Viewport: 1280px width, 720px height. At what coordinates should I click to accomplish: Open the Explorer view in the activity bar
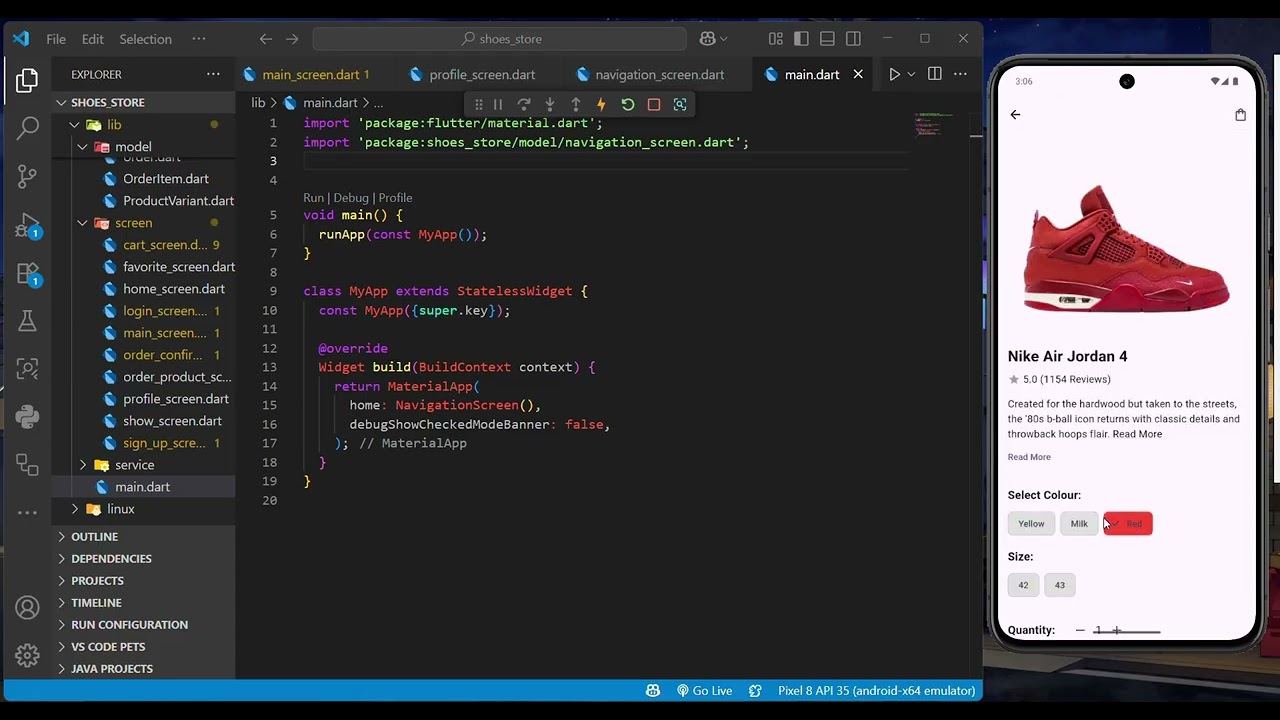click(27, 80)
